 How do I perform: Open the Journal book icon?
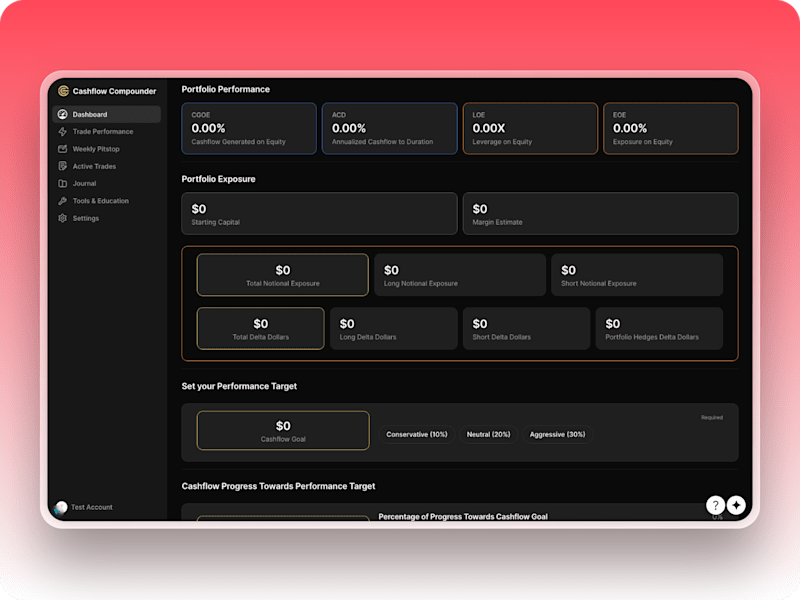pos(63,184)
